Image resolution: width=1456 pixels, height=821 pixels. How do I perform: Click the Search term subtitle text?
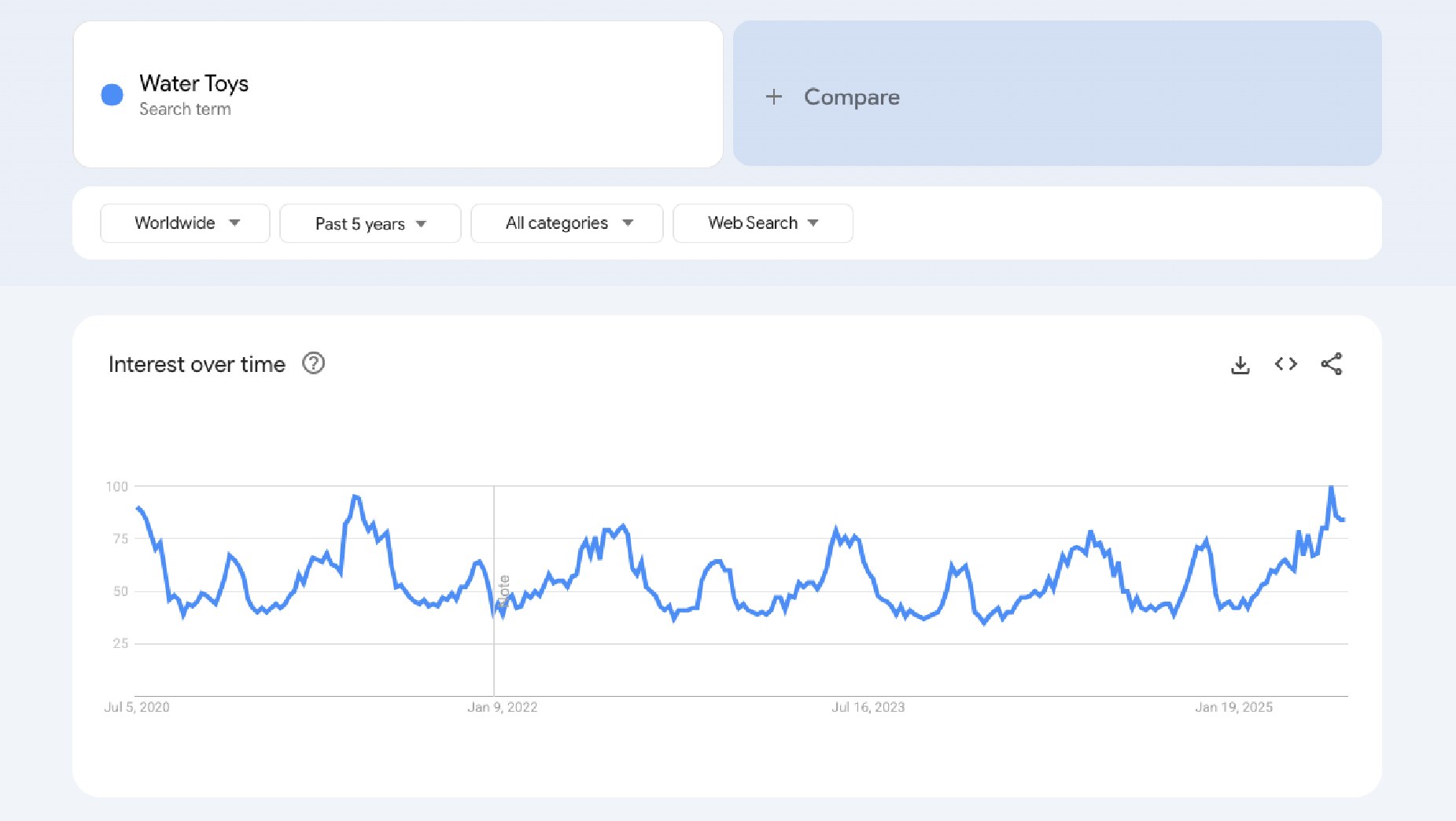point(185,109)
